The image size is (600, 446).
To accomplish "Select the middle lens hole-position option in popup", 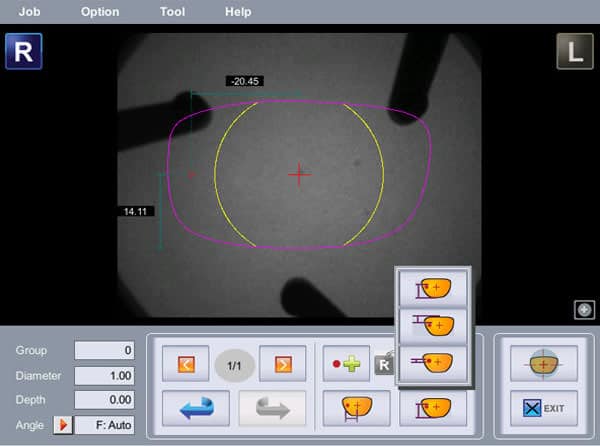I will pos(432,325).
